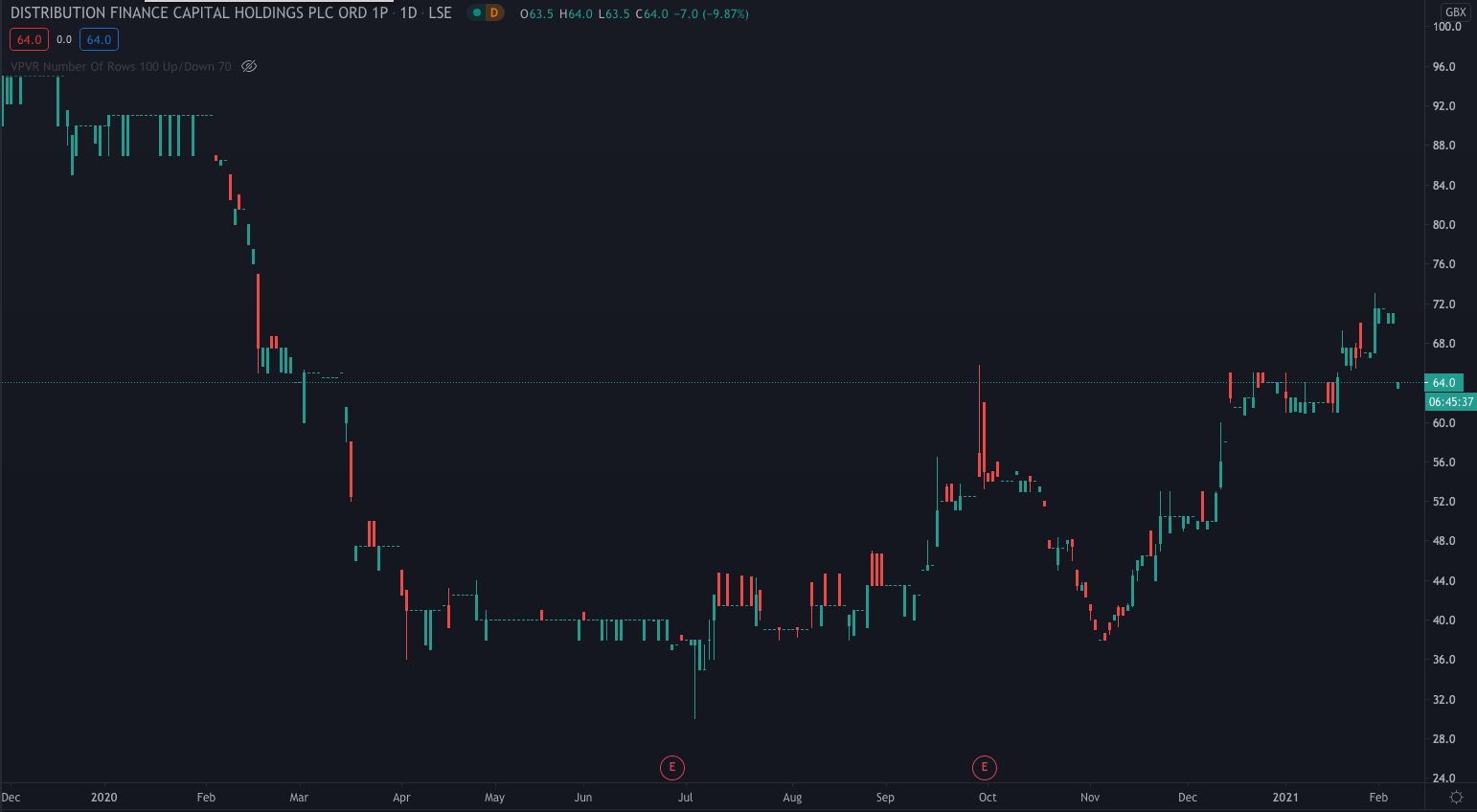
Task: Click the orange D delayed-data badge
Action: pos(494,13)
